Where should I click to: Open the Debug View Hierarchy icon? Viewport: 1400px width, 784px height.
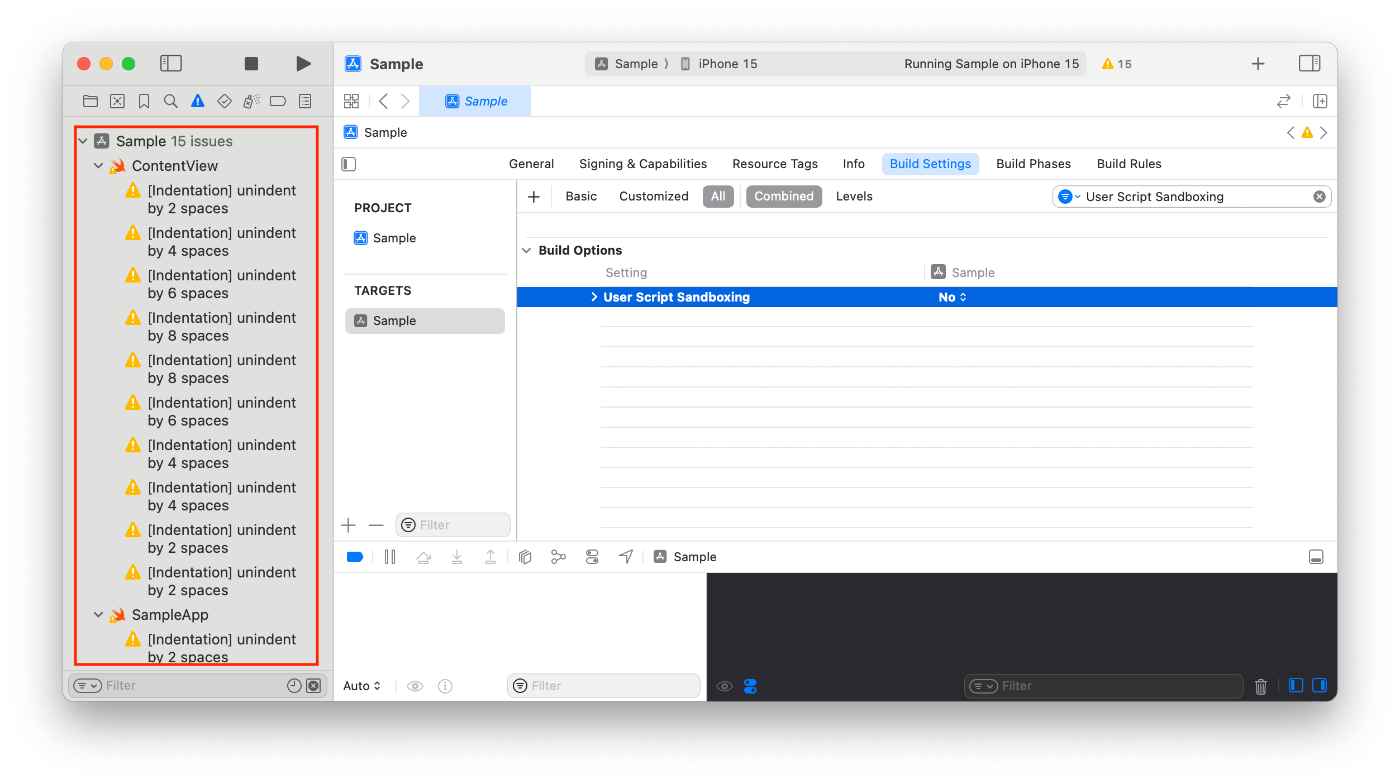tap(525, 557)
